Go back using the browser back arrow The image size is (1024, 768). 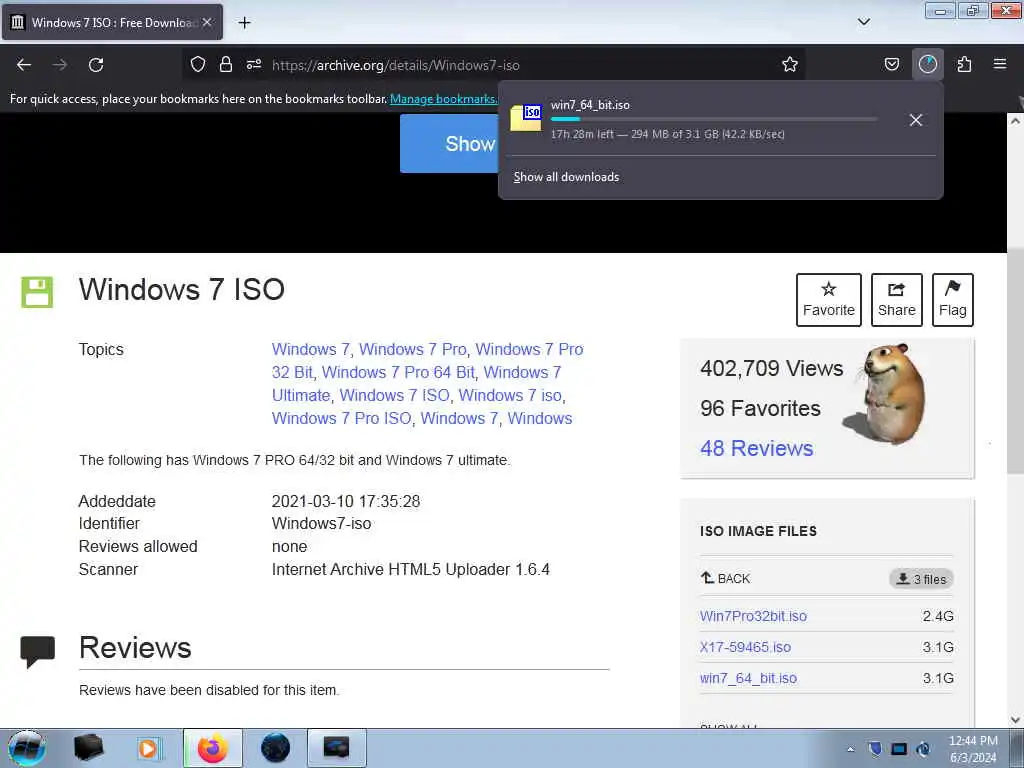click(x=24, y=65)
